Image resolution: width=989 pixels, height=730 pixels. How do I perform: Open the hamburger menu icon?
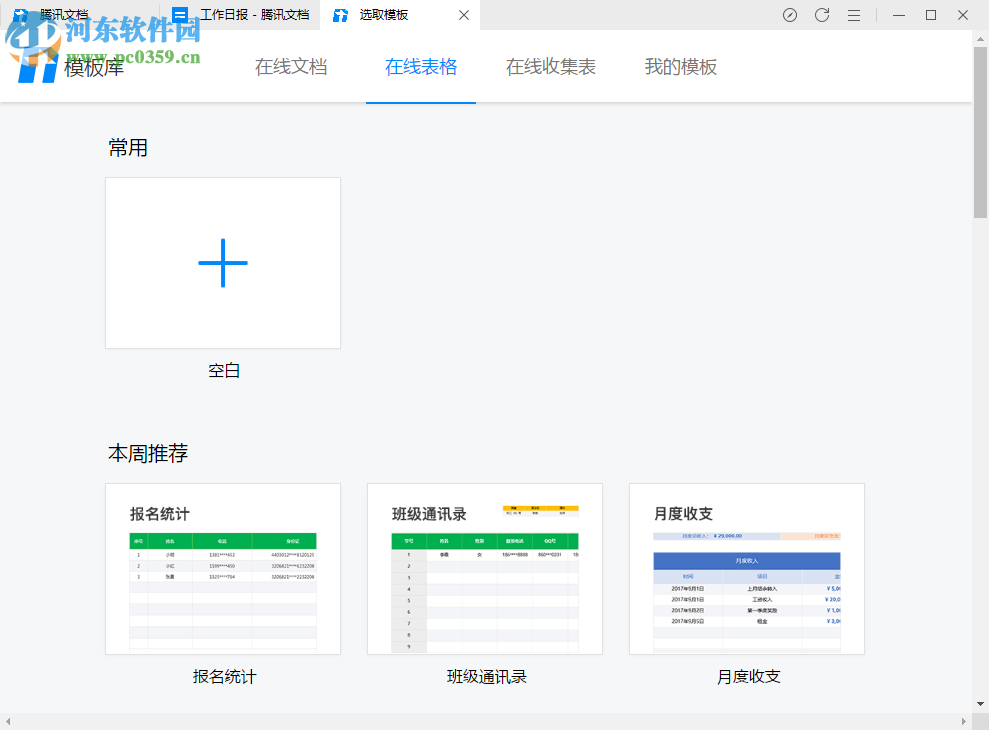(x=854, y=15)
